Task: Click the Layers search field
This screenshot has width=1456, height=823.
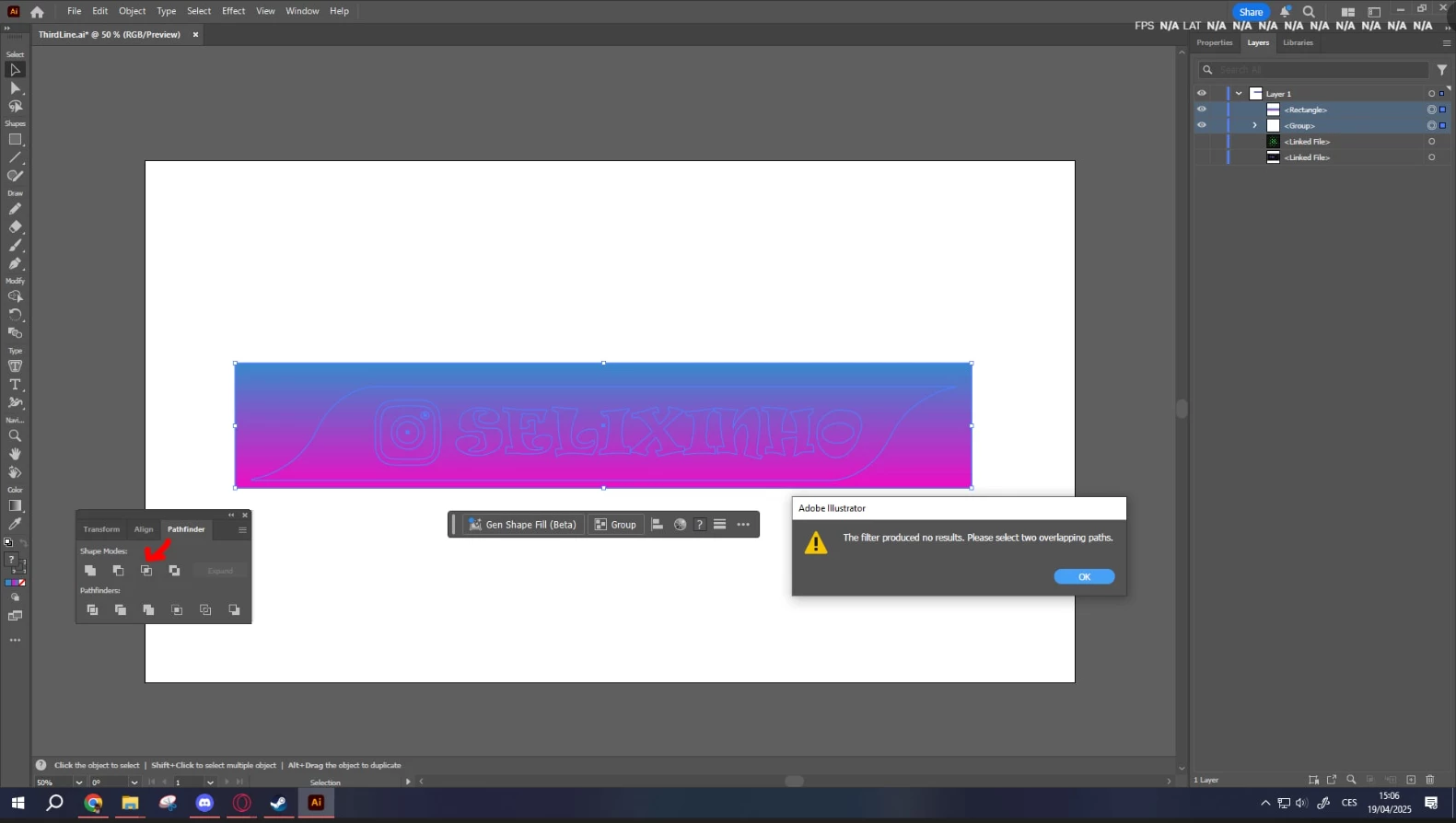Action: [x=1313, y=70]
